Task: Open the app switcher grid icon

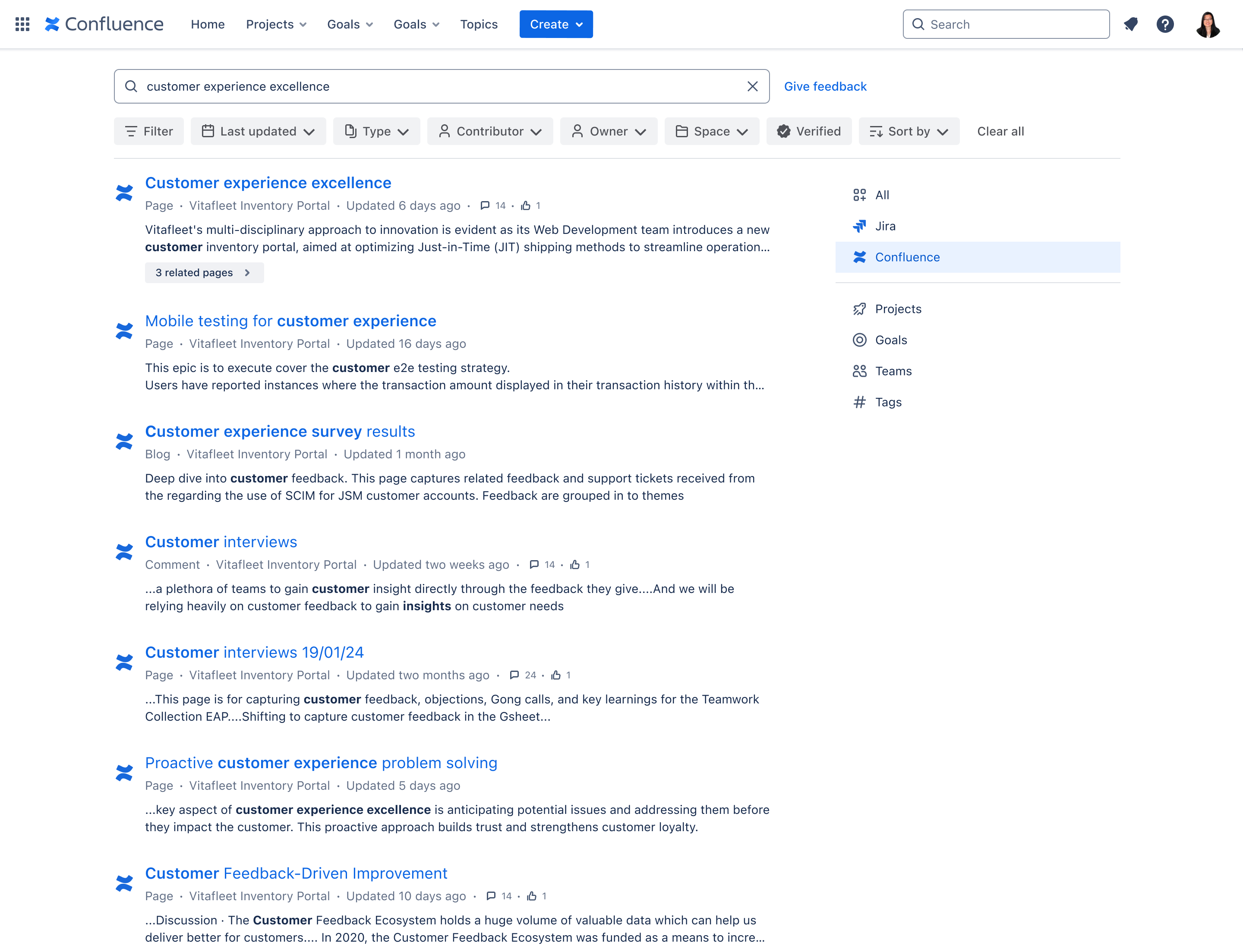Action: [x=22, y=24]
